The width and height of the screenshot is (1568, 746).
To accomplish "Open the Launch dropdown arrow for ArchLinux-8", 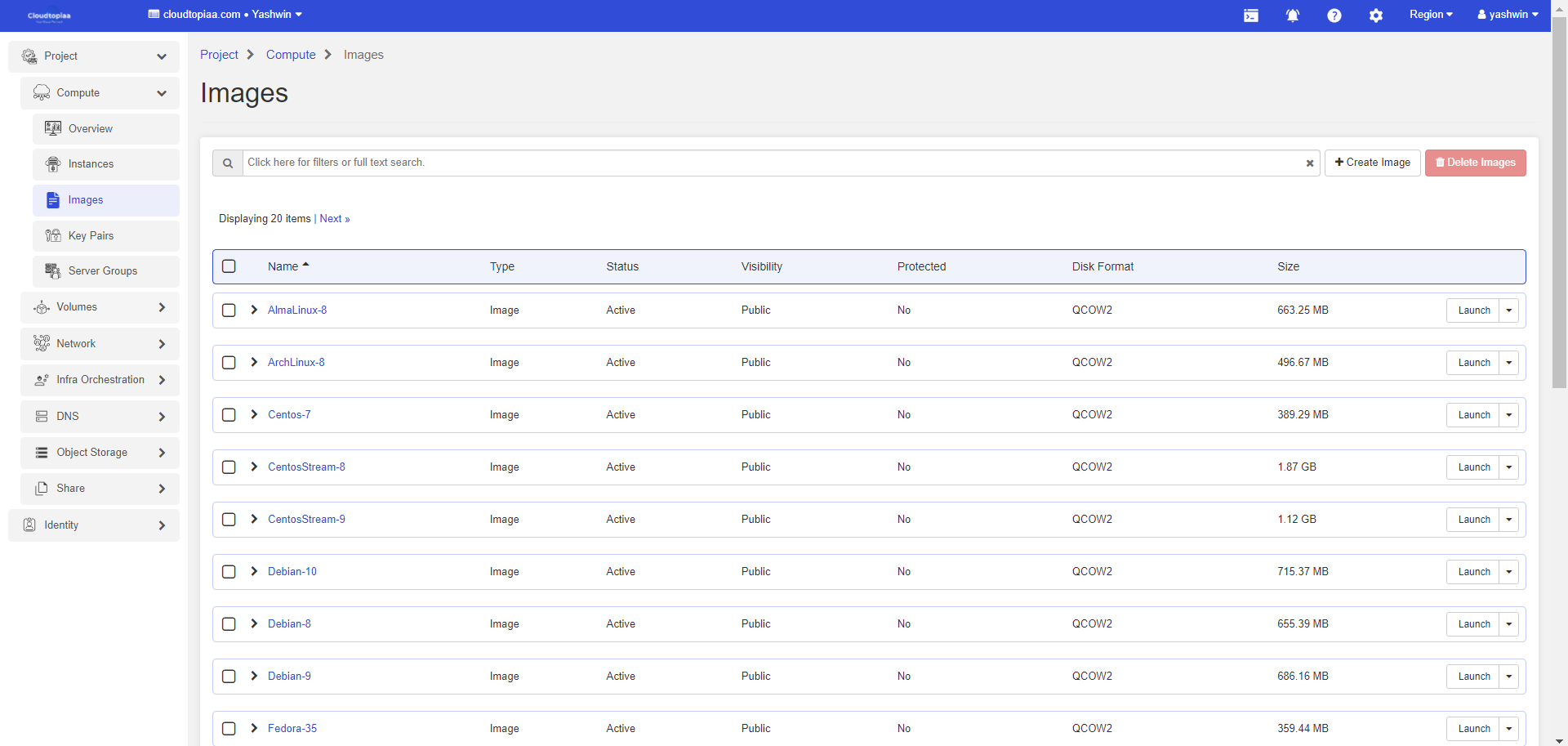I will coord(1508,363).
